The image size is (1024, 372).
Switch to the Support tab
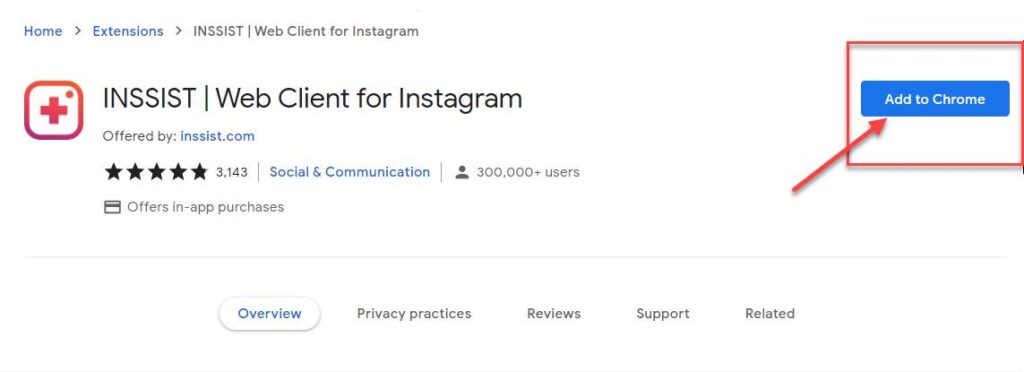point(663,313)
